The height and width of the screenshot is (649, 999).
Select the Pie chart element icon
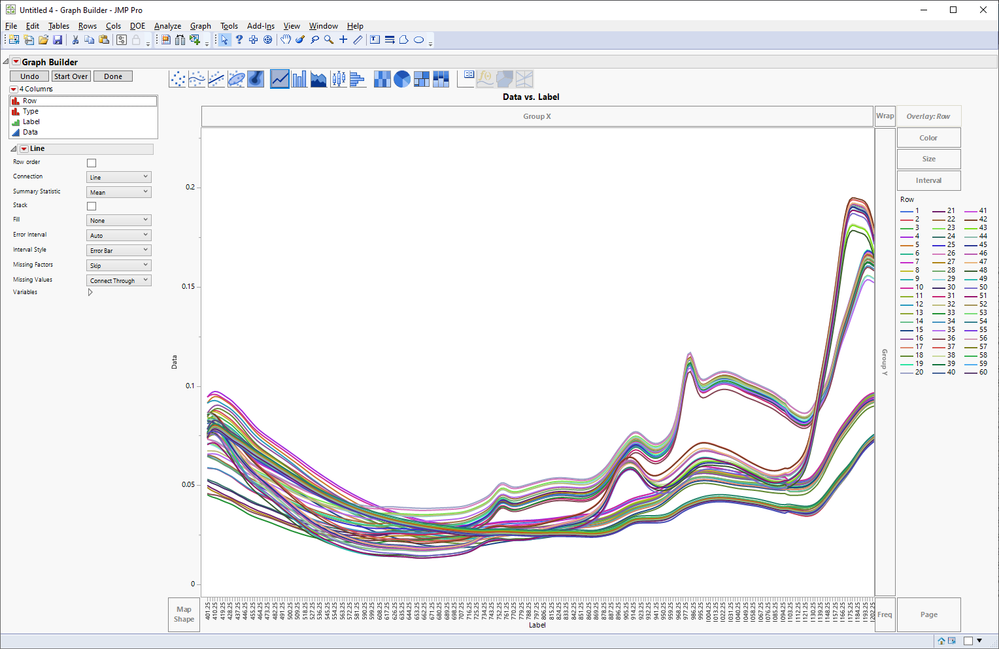point(402,79)
